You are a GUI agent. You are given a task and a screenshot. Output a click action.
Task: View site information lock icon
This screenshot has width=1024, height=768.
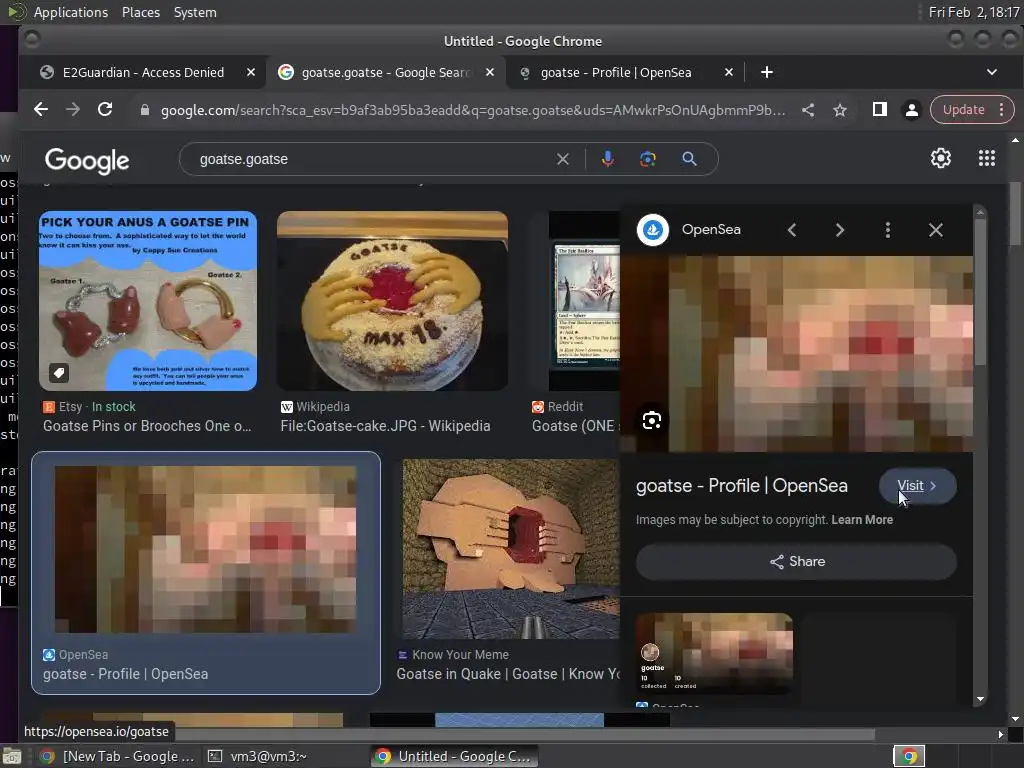(x=145, y=110)
